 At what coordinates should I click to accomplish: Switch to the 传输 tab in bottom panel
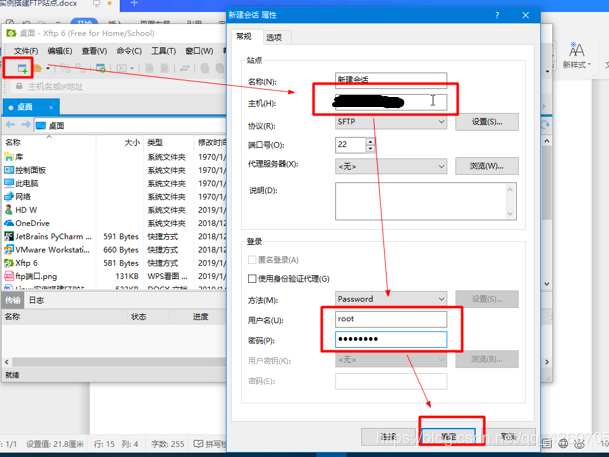[x=13, y=300]
